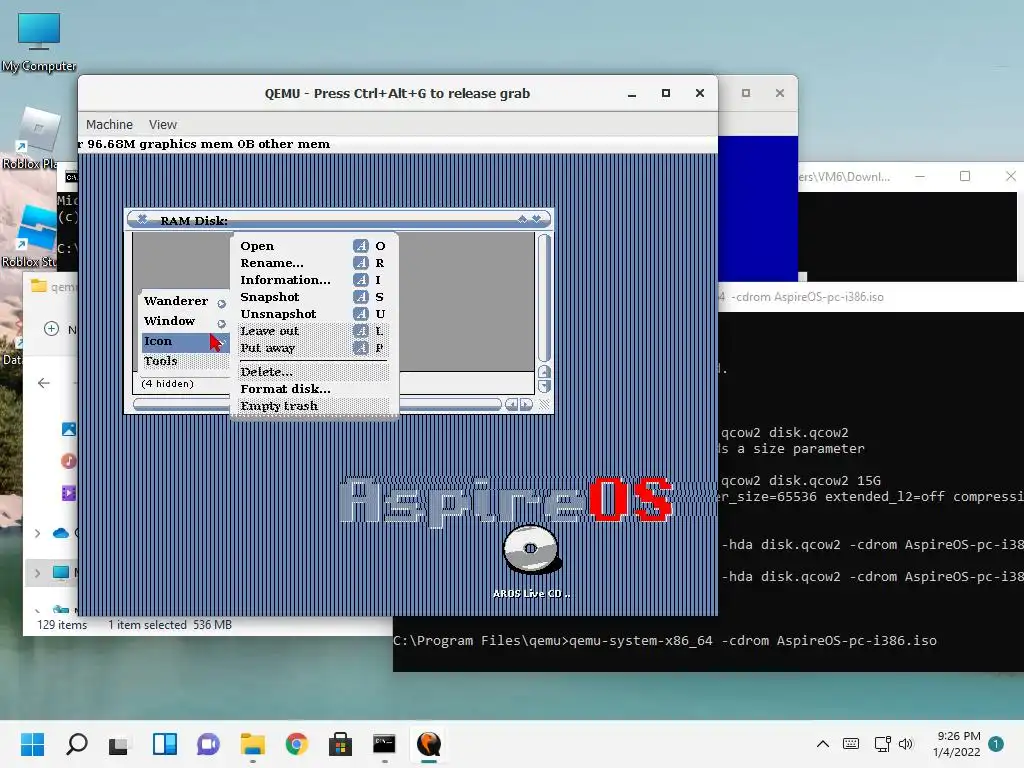Expand the This PC tree node in File Explorer
The height and width of the screenshot is (768, 1024).
37,573
